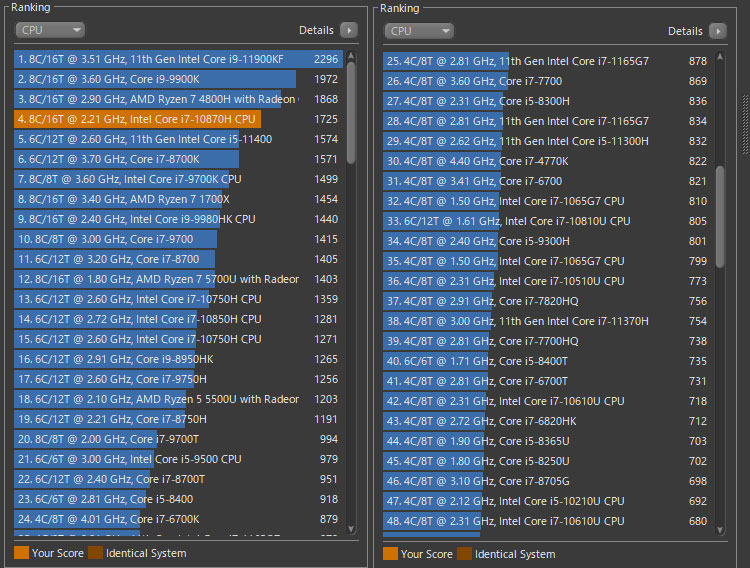This screenshot has width=750, height=568.
Task: Select the Intel Core i7-10510U CPU row
Action: coord(548,281)
